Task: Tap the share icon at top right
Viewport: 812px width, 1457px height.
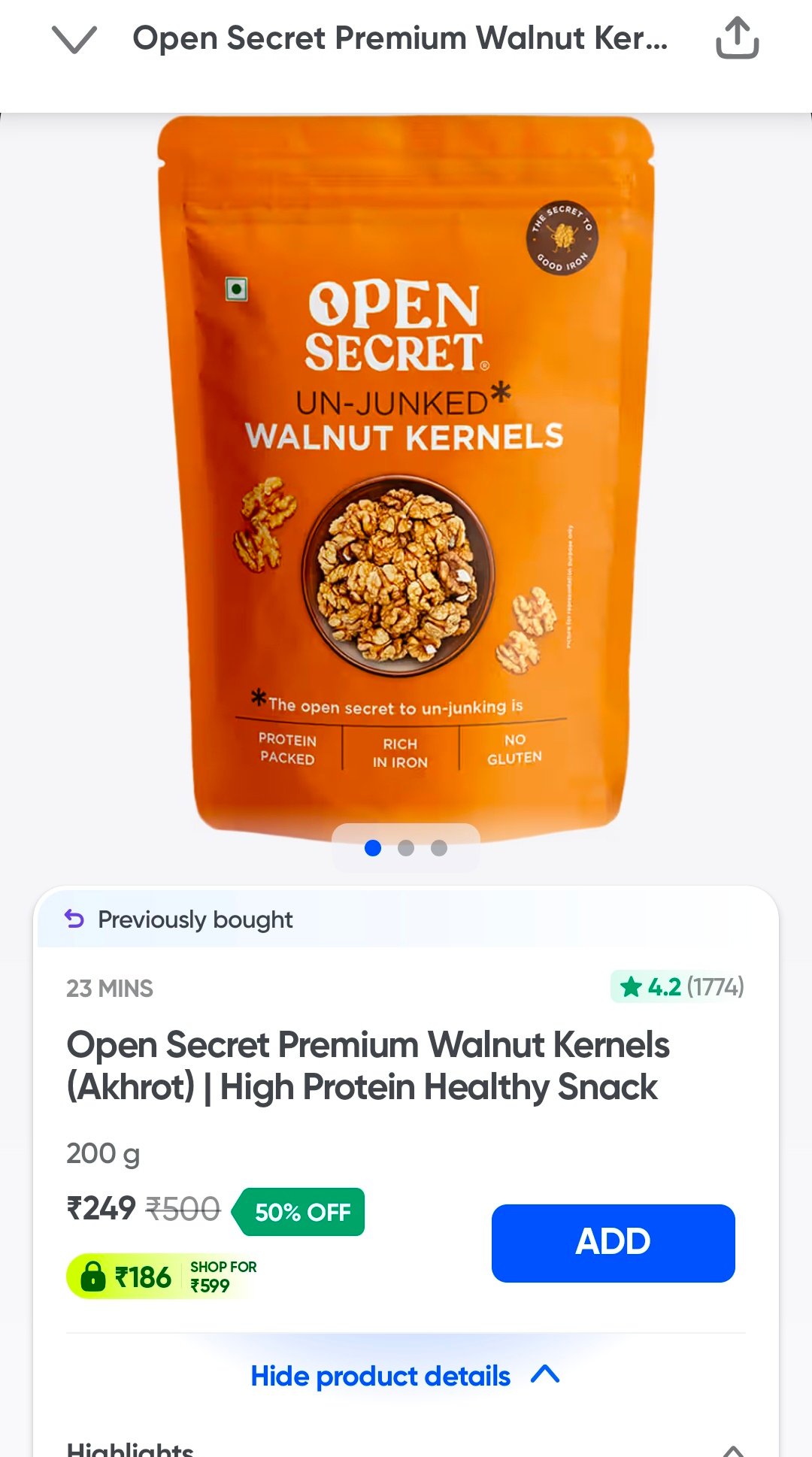Action: click(x=737, y=38)
